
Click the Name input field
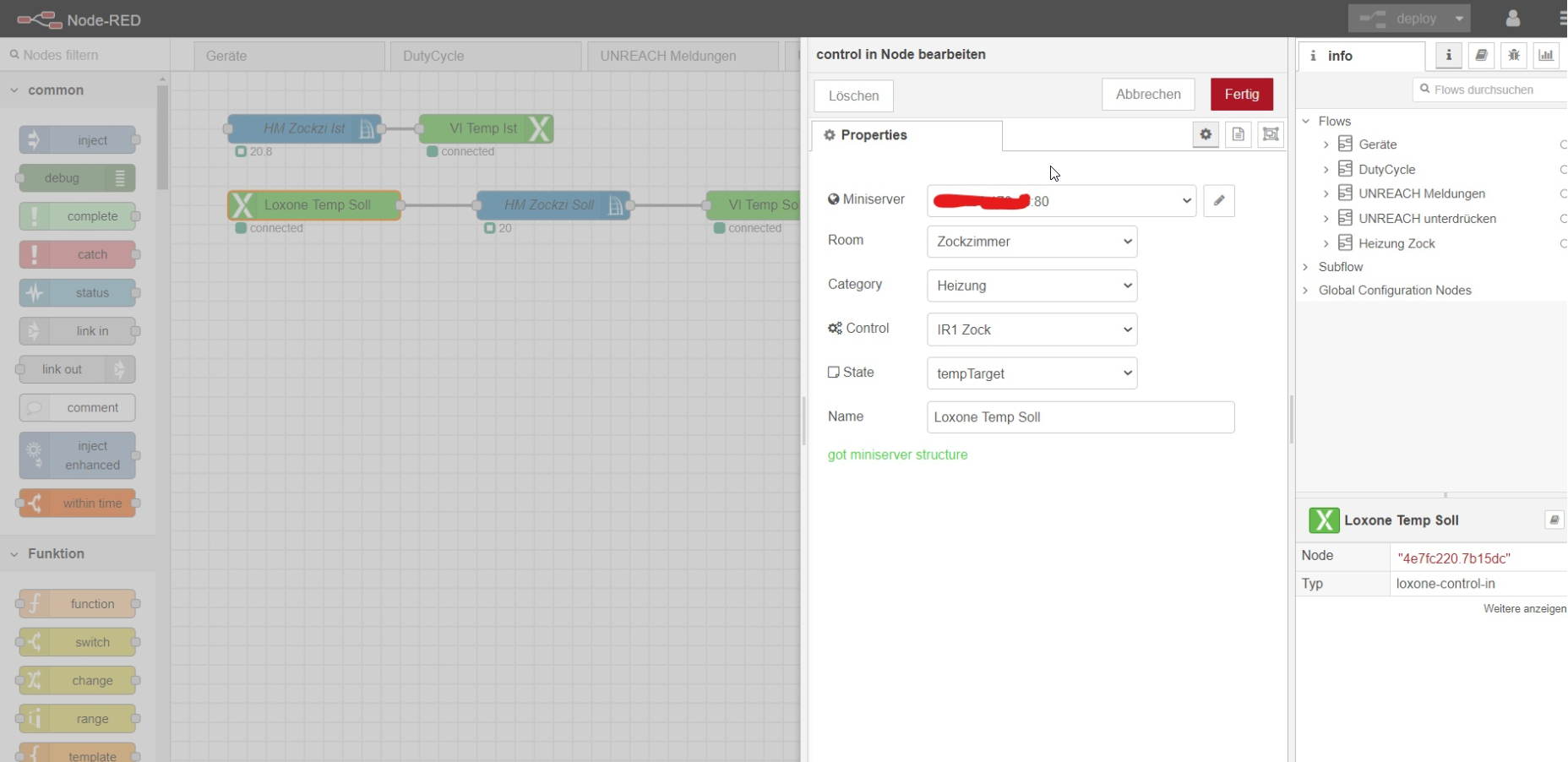[x=1081, y=417]
